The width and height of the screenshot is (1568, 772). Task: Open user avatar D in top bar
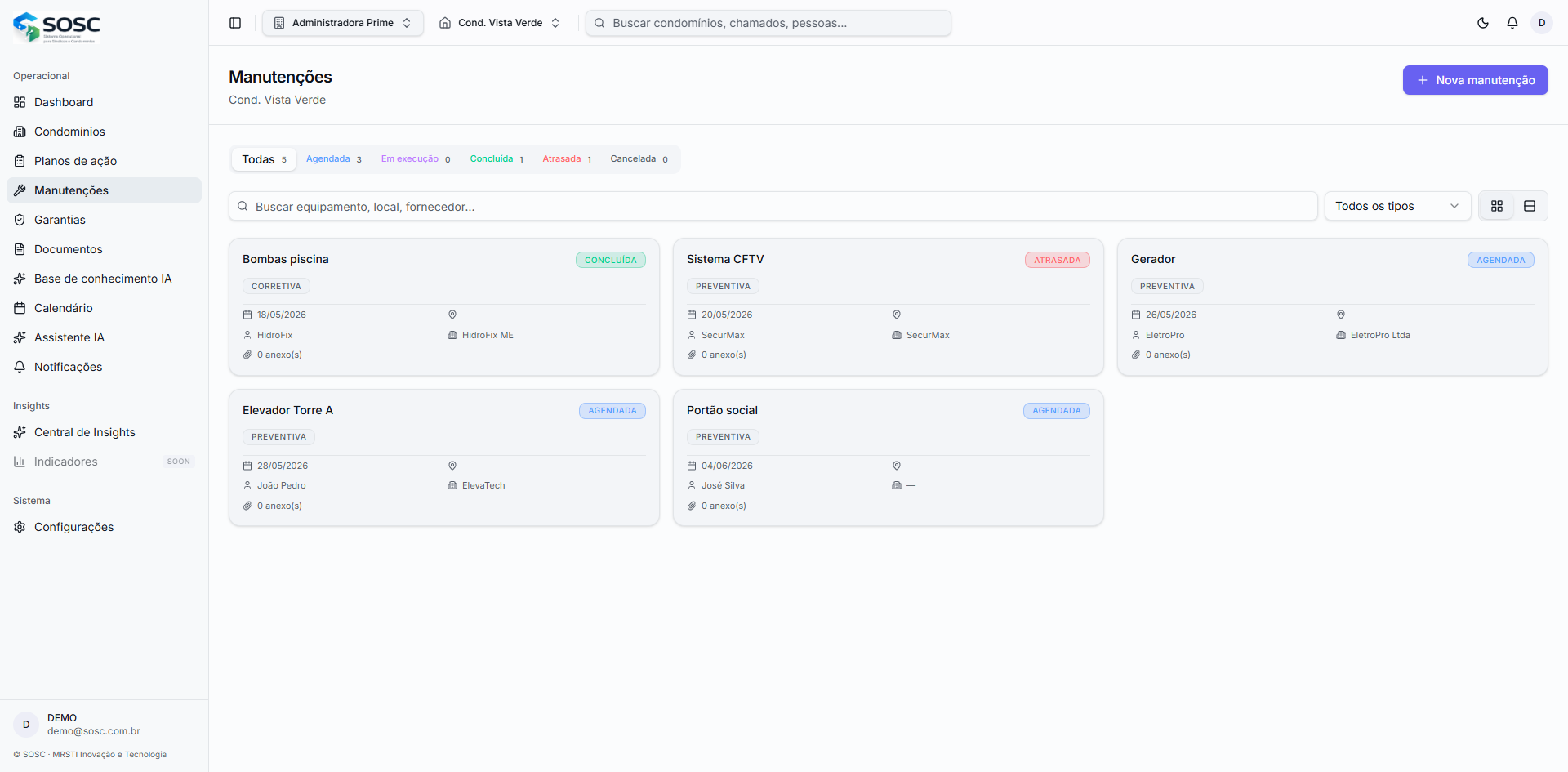(1542, 23)
